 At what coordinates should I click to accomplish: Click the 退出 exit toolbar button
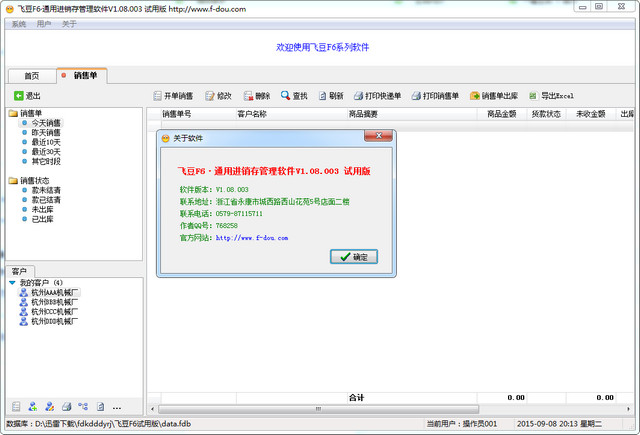point(27,96)
